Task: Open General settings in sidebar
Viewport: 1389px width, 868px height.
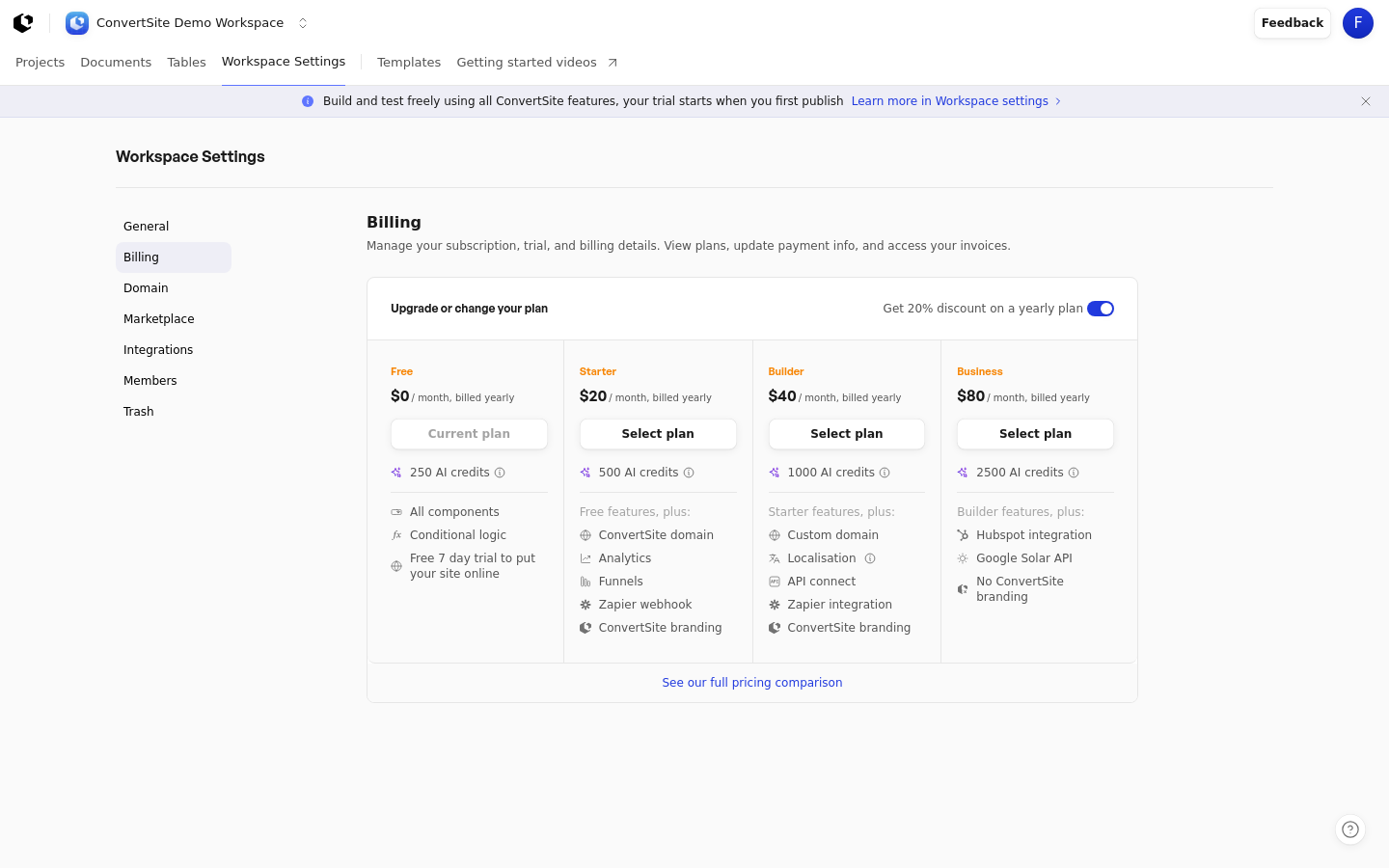Action: [174, 227]
